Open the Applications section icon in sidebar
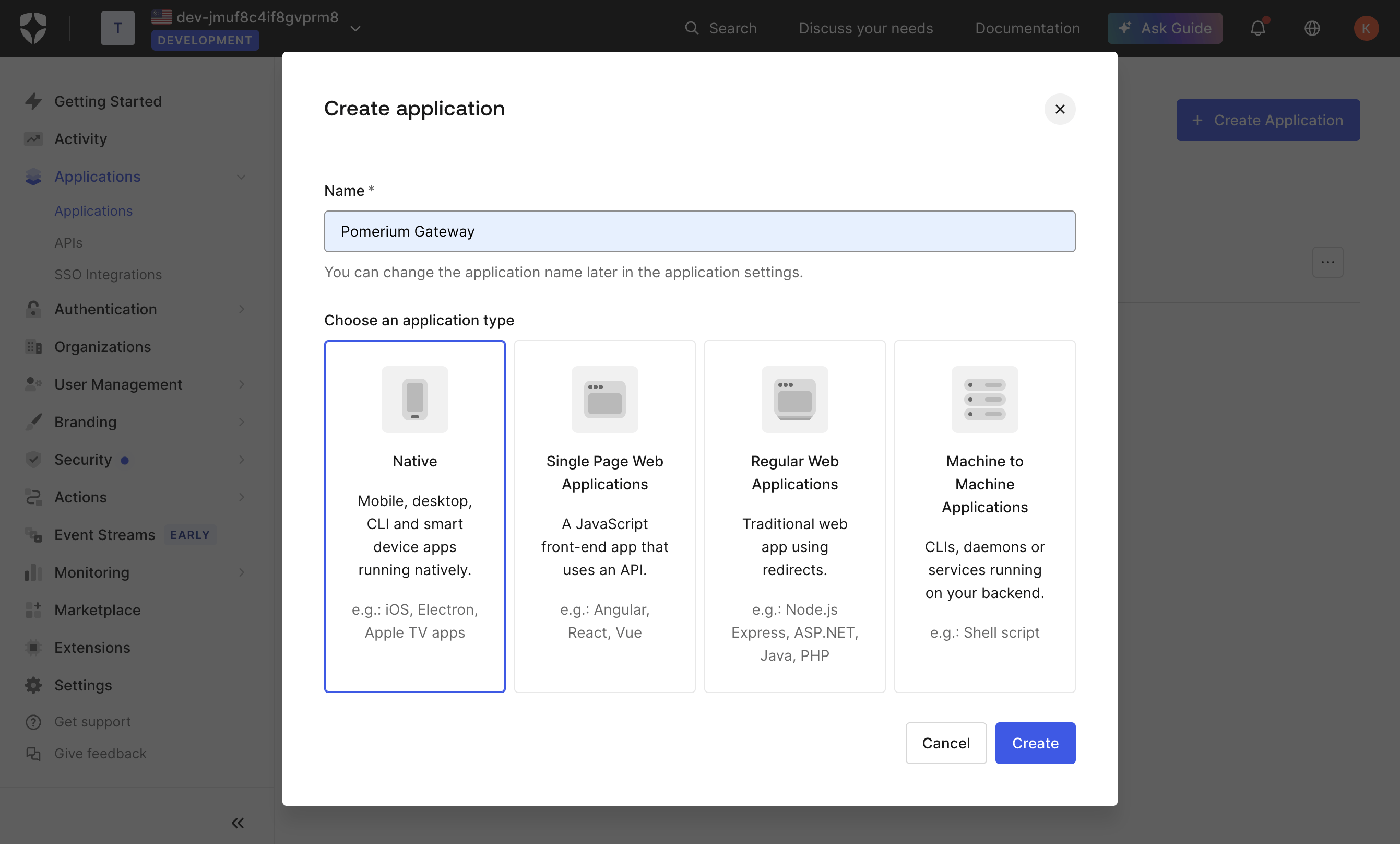 [33, 176]
